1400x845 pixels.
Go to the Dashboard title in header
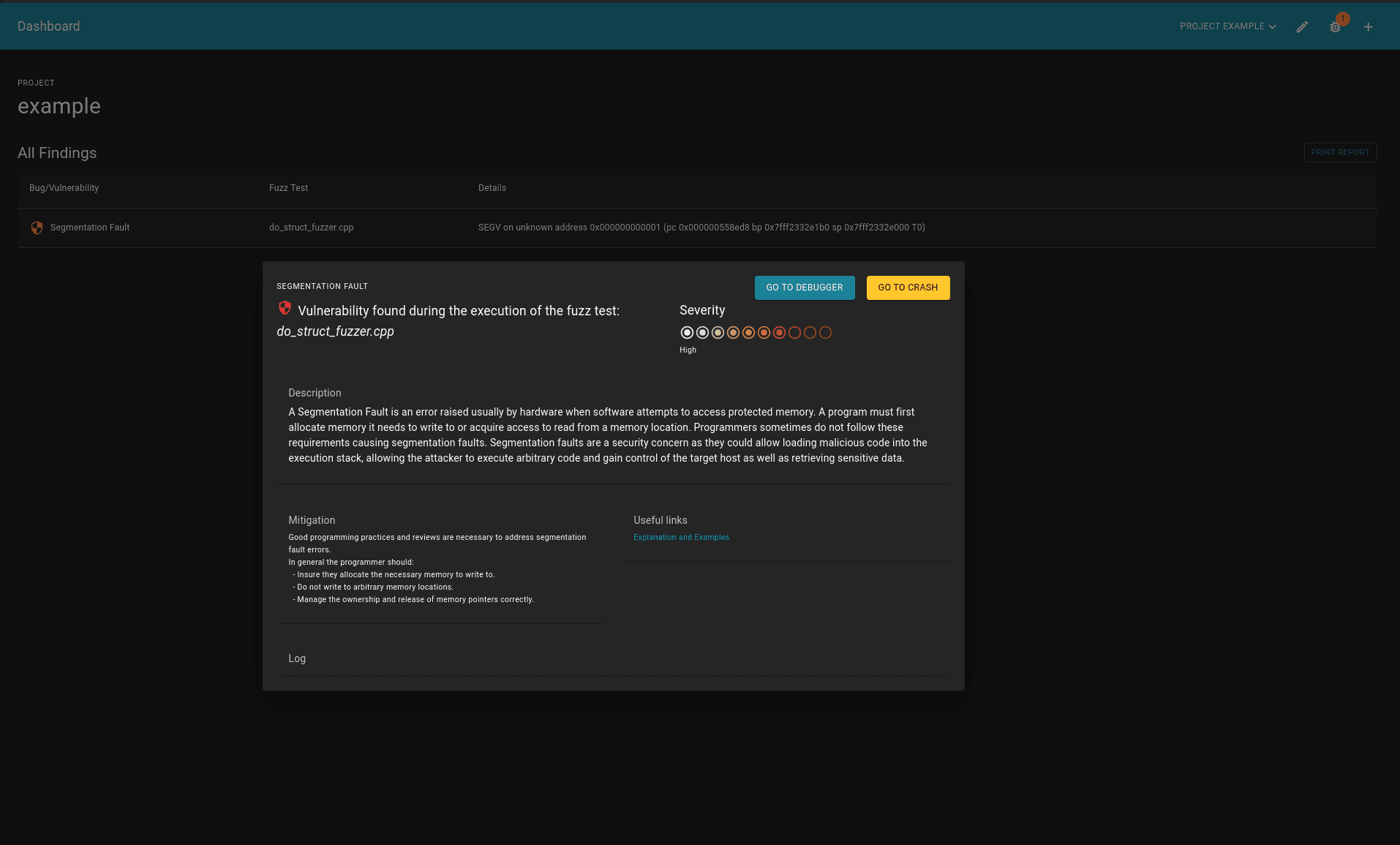[49, 26]
